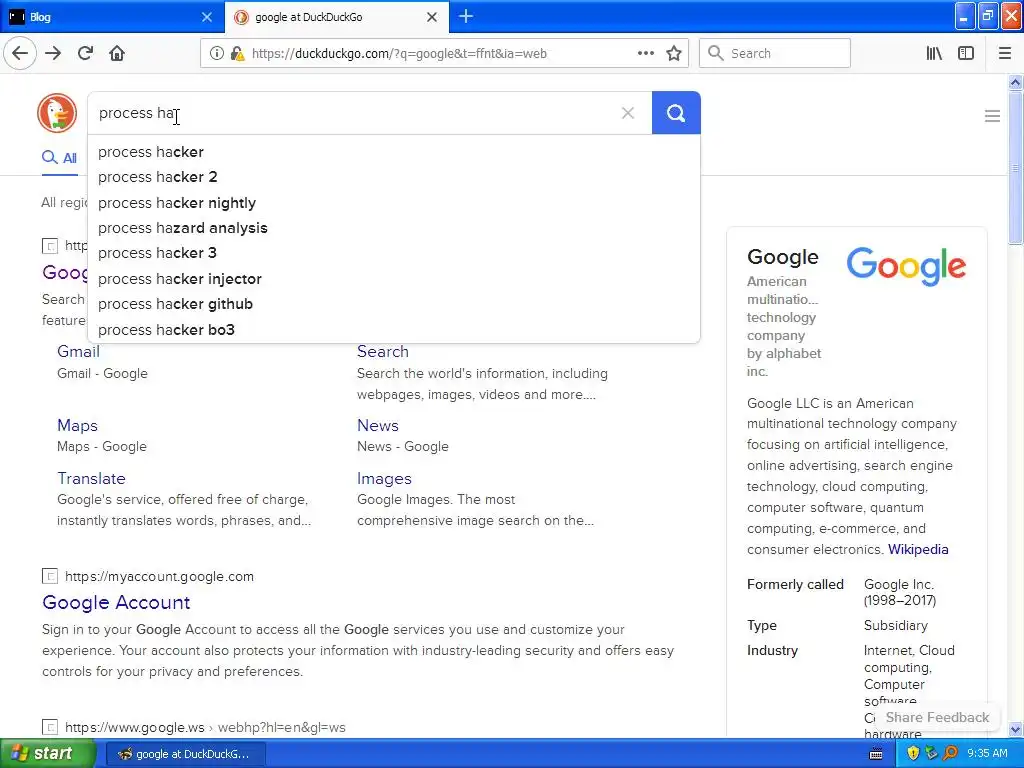
Task: Click the DuckDuckGo duck logo
Action: click(x=57, y=113)
